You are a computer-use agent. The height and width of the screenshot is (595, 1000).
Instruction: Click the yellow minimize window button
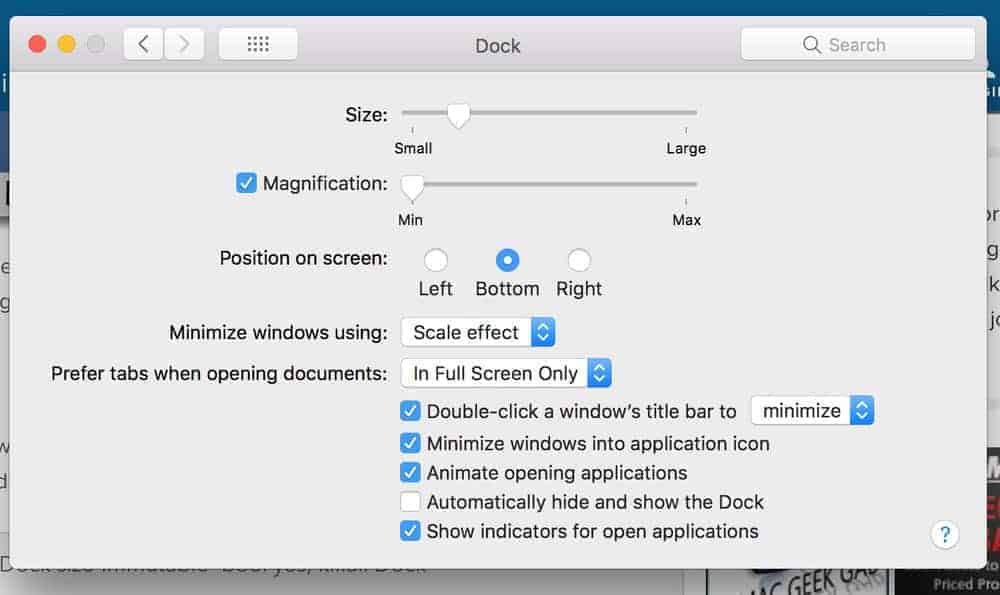click(x=67, y=44)
